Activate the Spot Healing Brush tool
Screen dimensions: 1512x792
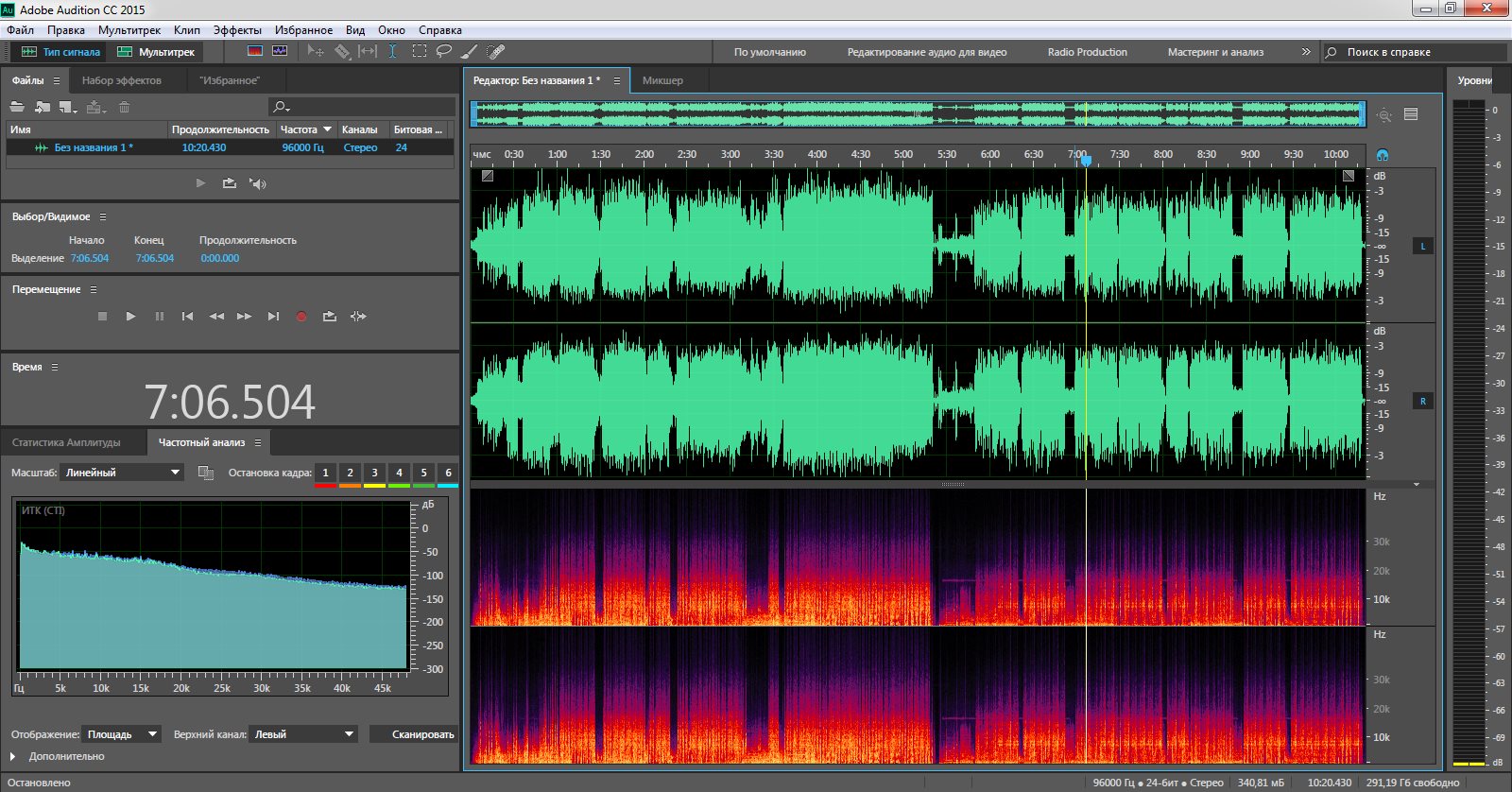(495, 51)
